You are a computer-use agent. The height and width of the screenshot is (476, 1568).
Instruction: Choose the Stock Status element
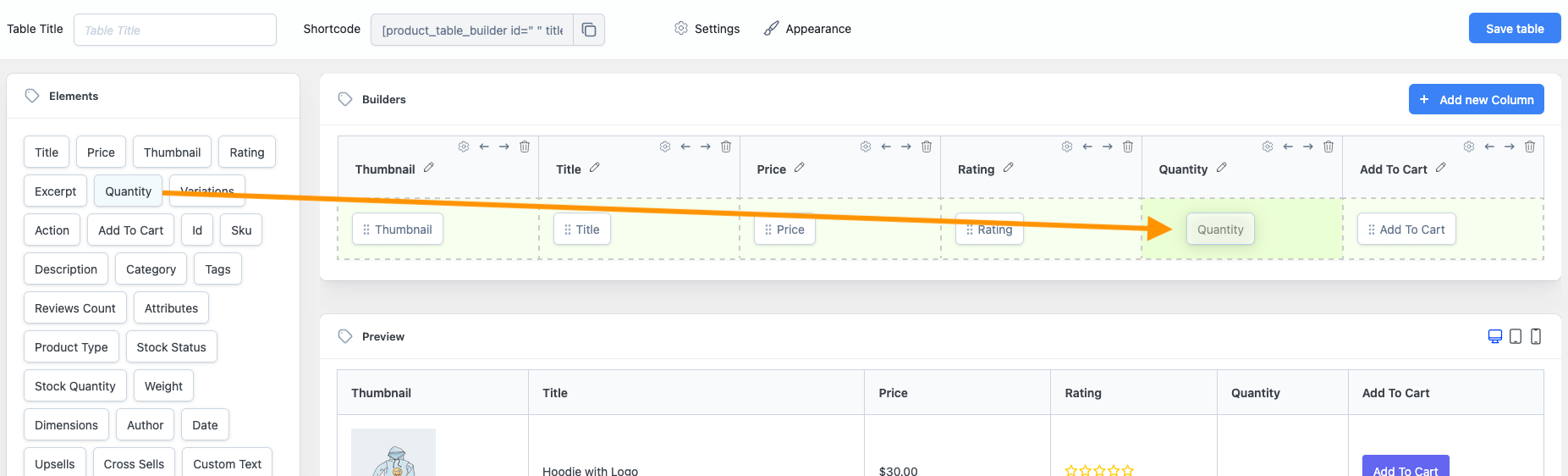[x=171, y=347]
